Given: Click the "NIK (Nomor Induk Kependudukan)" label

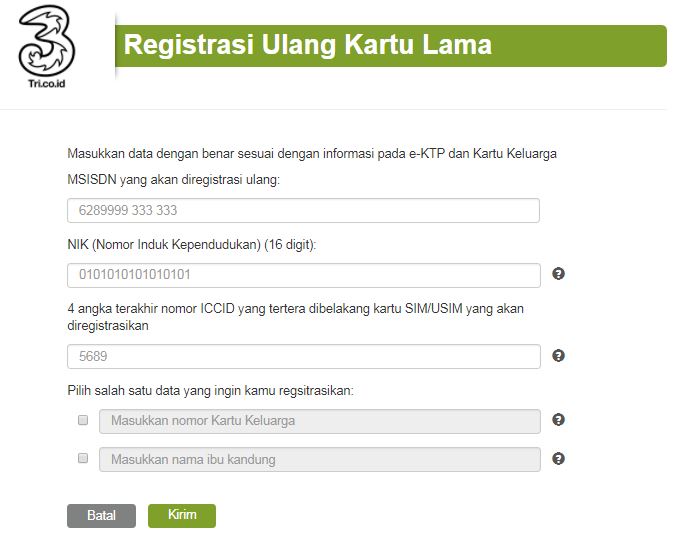Looking at the screenshot, I should pyautogui.click(x=191, y=244).
